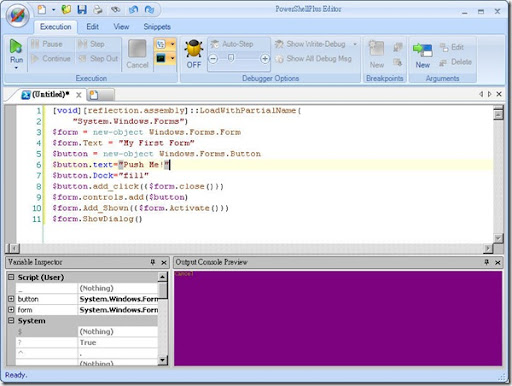Close the active document with tab-bar X
The width and height of the screenshot is (512, 386).
(x=499, y=94)
